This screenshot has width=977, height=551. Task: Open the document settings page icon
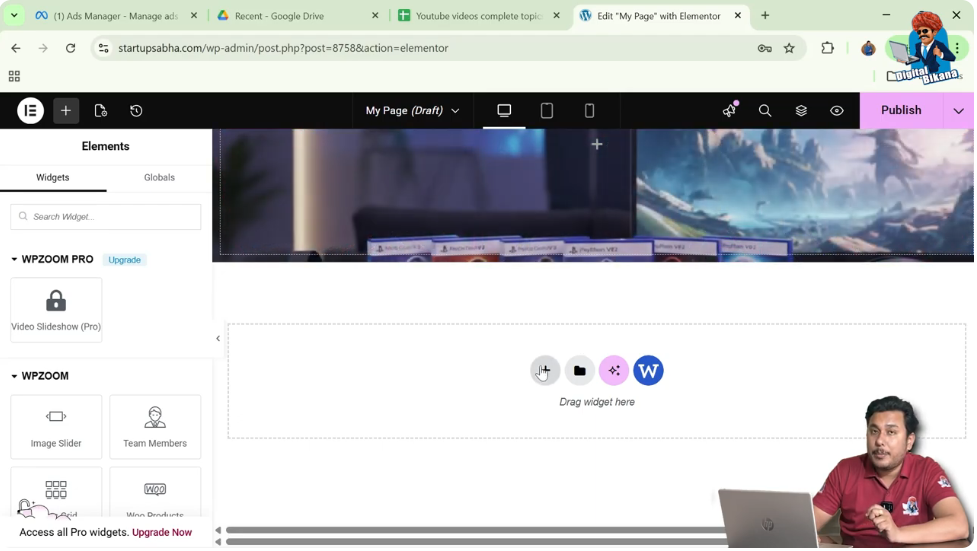(100, 111)
